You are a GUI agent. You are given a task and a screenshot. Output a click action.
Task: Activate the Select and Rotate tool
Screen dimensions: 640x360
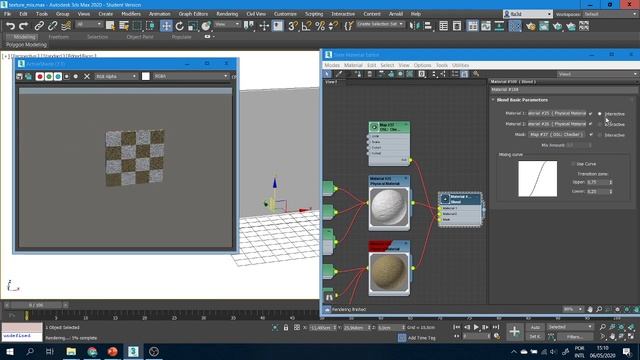180,26
